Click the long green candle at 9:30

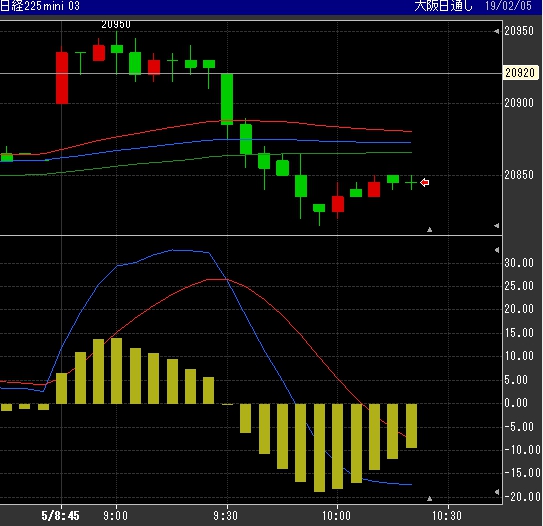tap(227, 99)
